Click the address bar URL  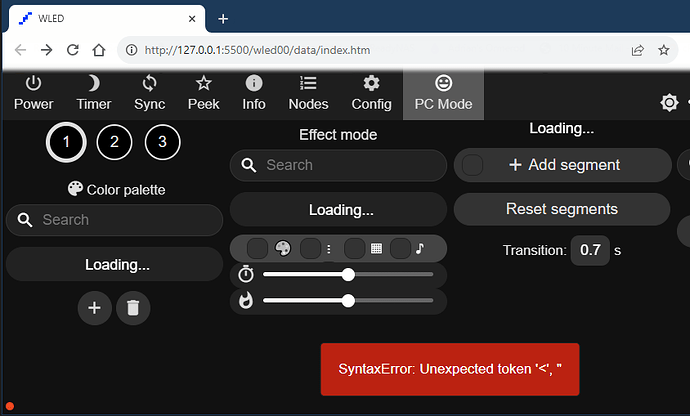pyautogui.click(x=257, y=50)
